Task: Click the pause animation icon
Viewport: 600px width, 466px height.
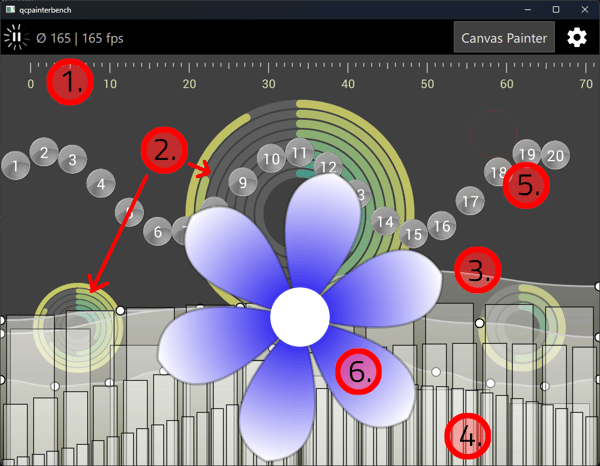Action: click(15, 38)
